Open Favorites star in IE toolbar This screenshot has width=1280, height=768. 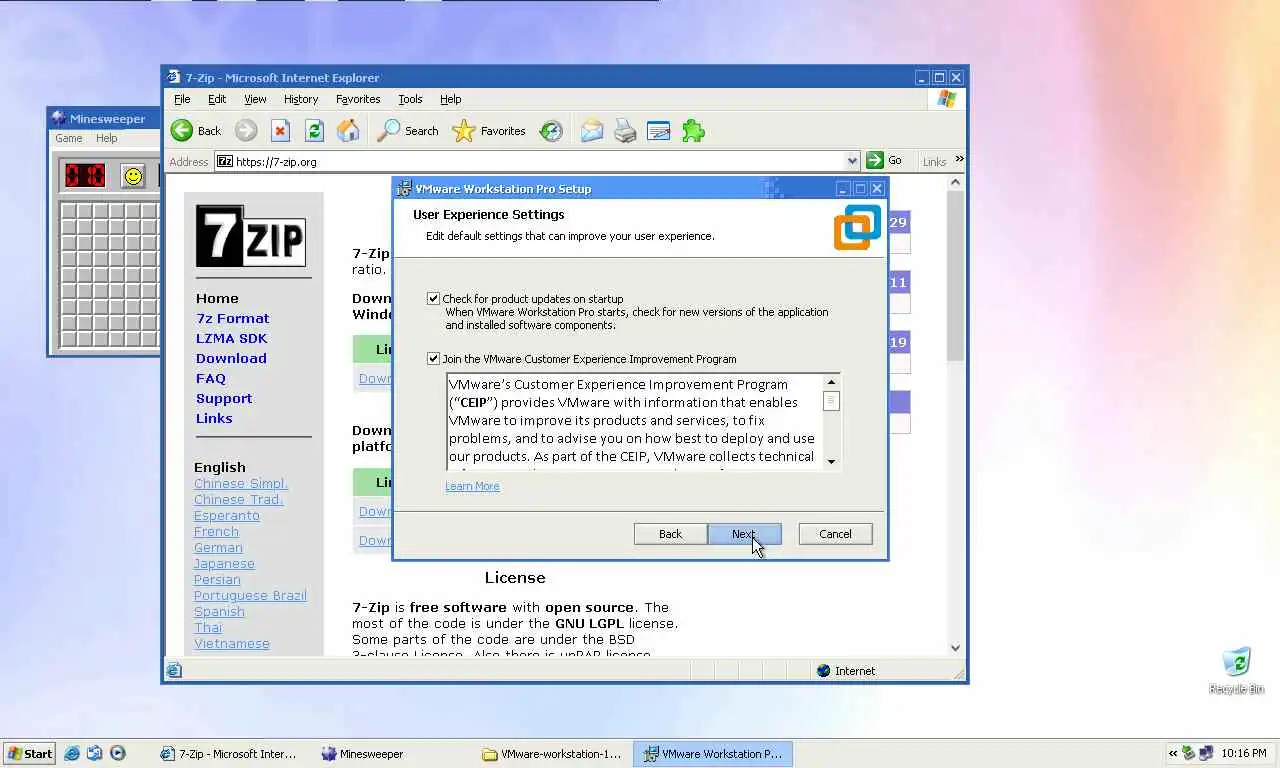(x=464, y=131)
